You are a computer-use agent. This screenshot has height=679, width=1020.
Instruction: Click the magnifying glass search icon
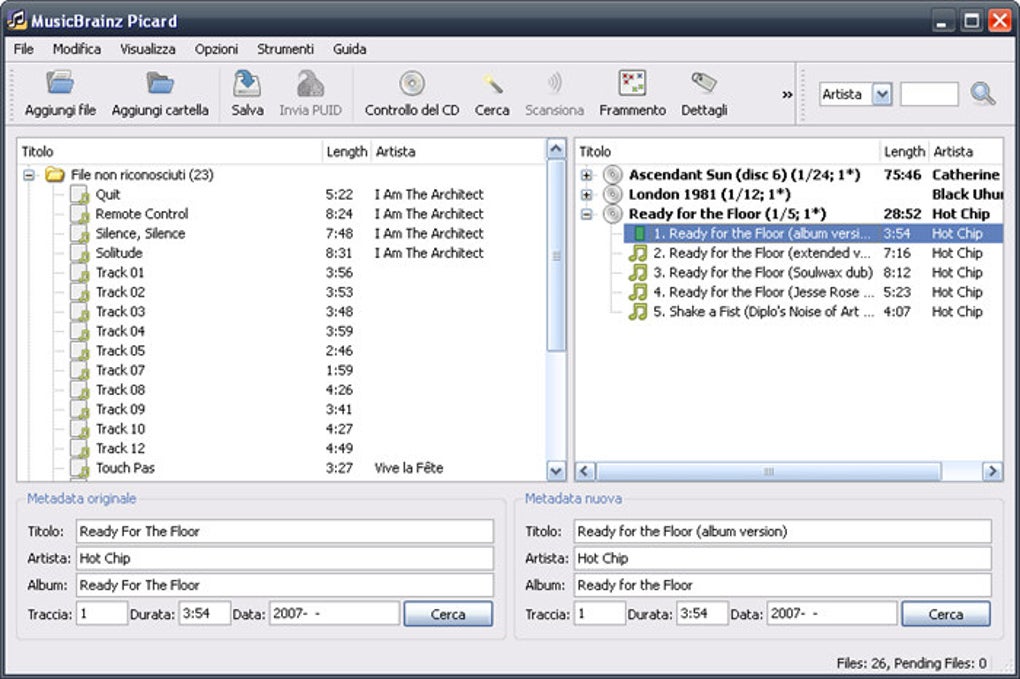click(x=982, y=94)
